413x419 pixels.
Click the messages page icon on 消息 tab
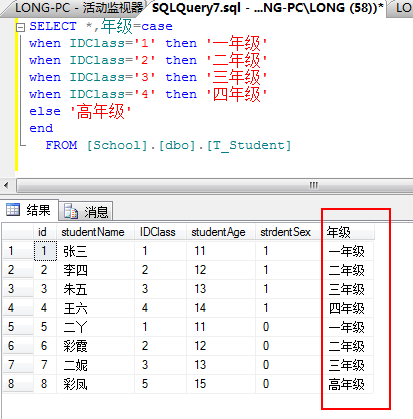(x=71, y=211)
